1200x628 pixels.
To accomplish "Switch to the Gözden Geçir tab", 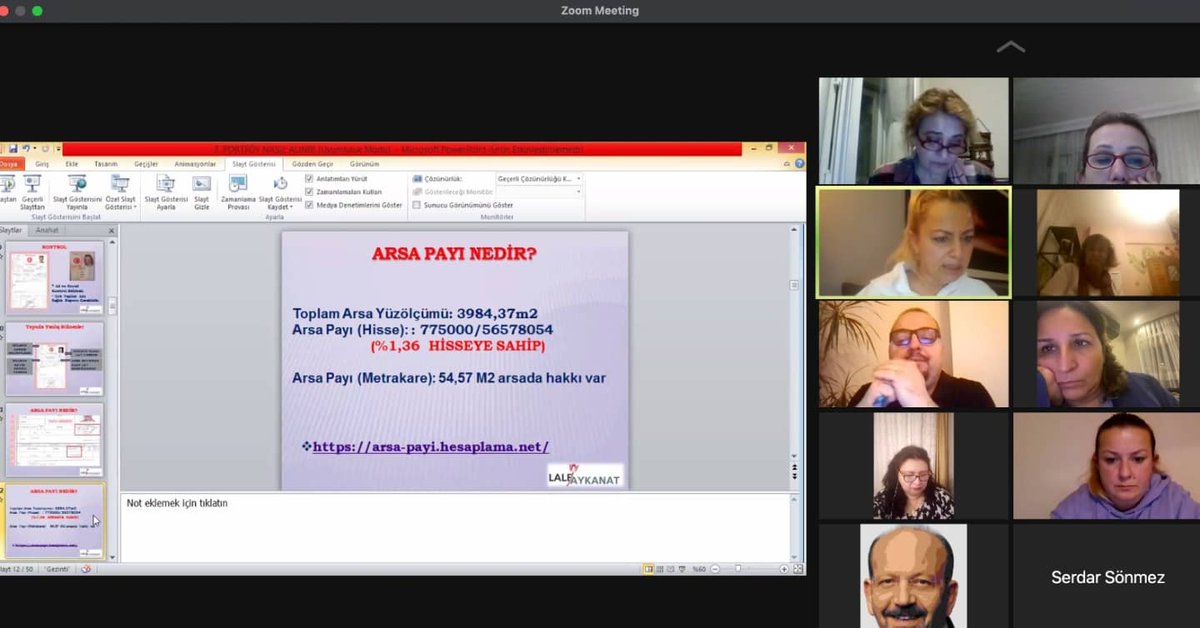I will pyautogui.click(x=313, y=164).
